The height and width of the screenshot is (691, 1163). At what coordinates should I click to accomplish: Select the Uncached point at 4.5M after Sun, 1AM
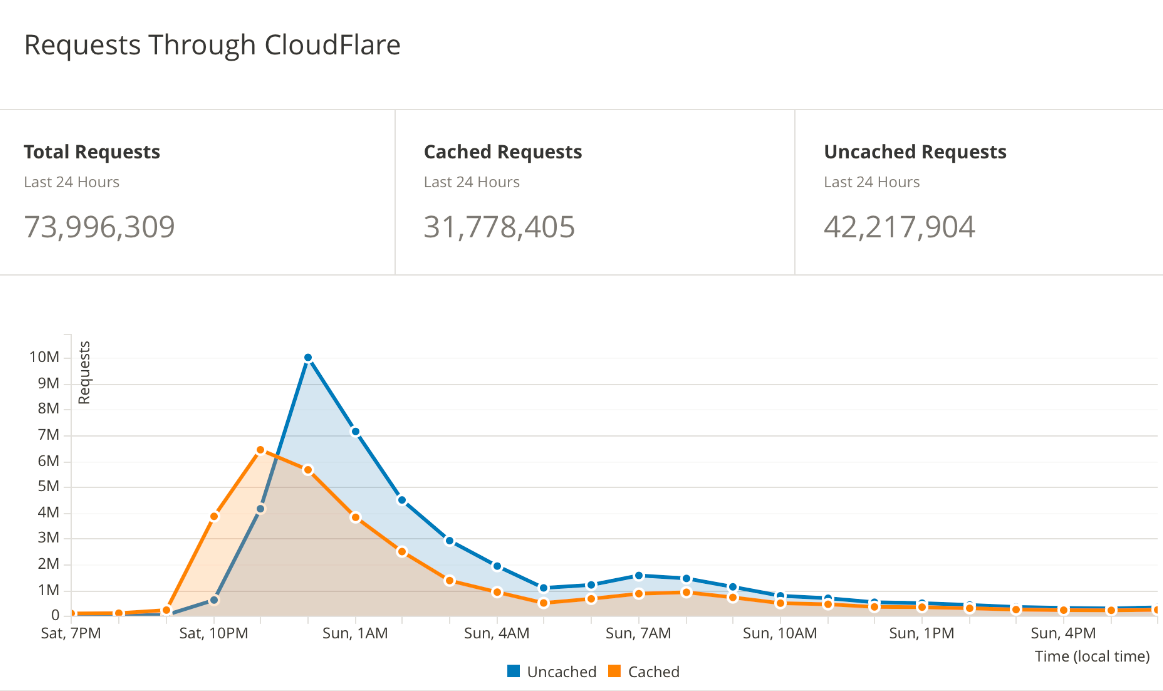coord(402,500)
